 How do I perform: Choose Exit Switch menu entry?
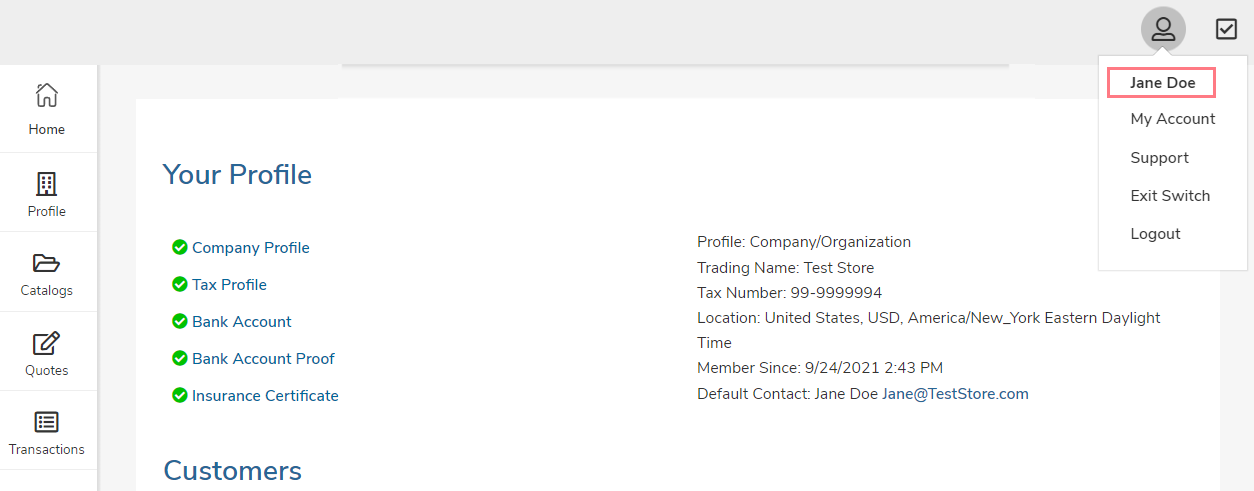click(1170, 196)
